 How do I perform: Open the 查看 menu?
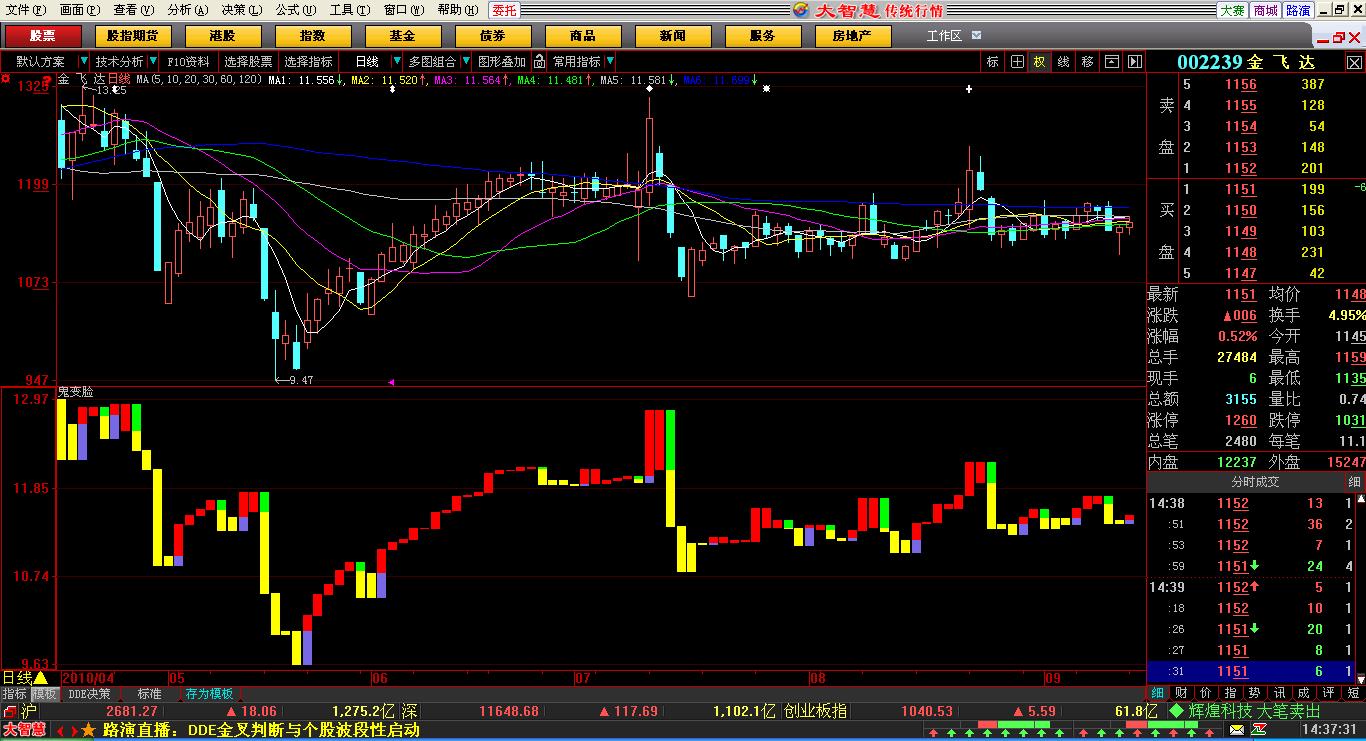coord(133,10)
